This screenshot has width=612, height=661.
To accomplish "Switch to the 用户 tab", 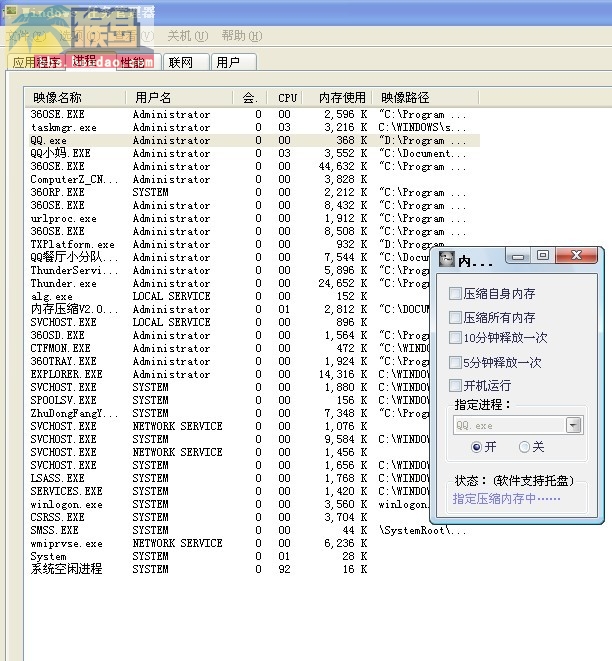I will [233, 62].
